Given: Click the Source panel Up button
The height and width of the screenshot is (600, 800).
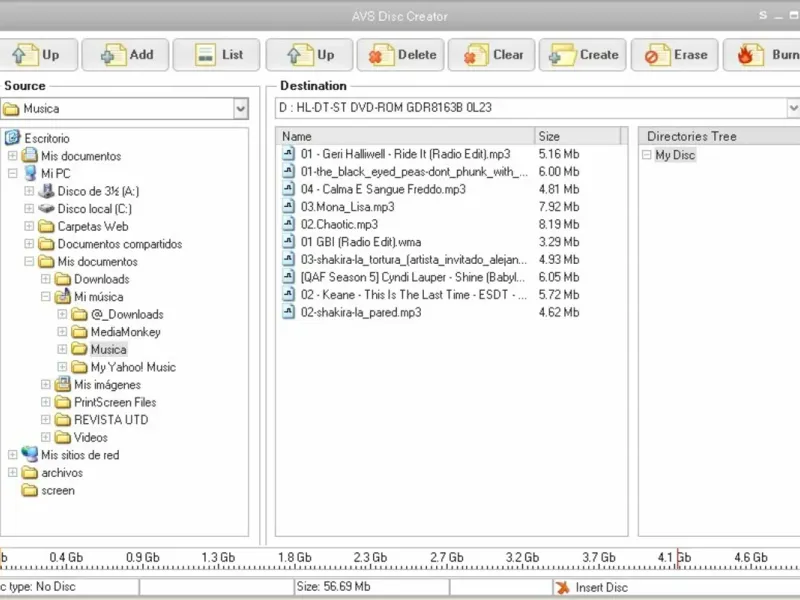Looking at the screenshot, I should tap(38, 55).
